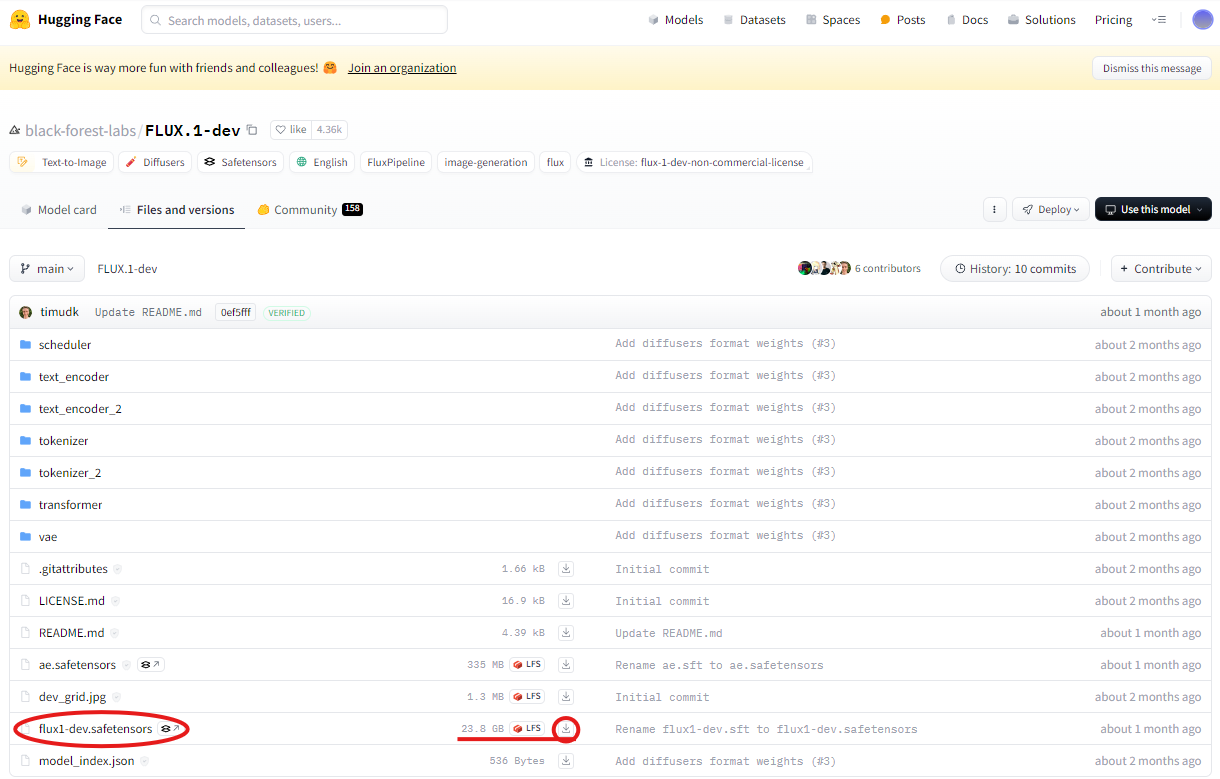Click the LFS badge for dev_grid.jpg
Screen dimensions: 1220x779
point(527,697)
